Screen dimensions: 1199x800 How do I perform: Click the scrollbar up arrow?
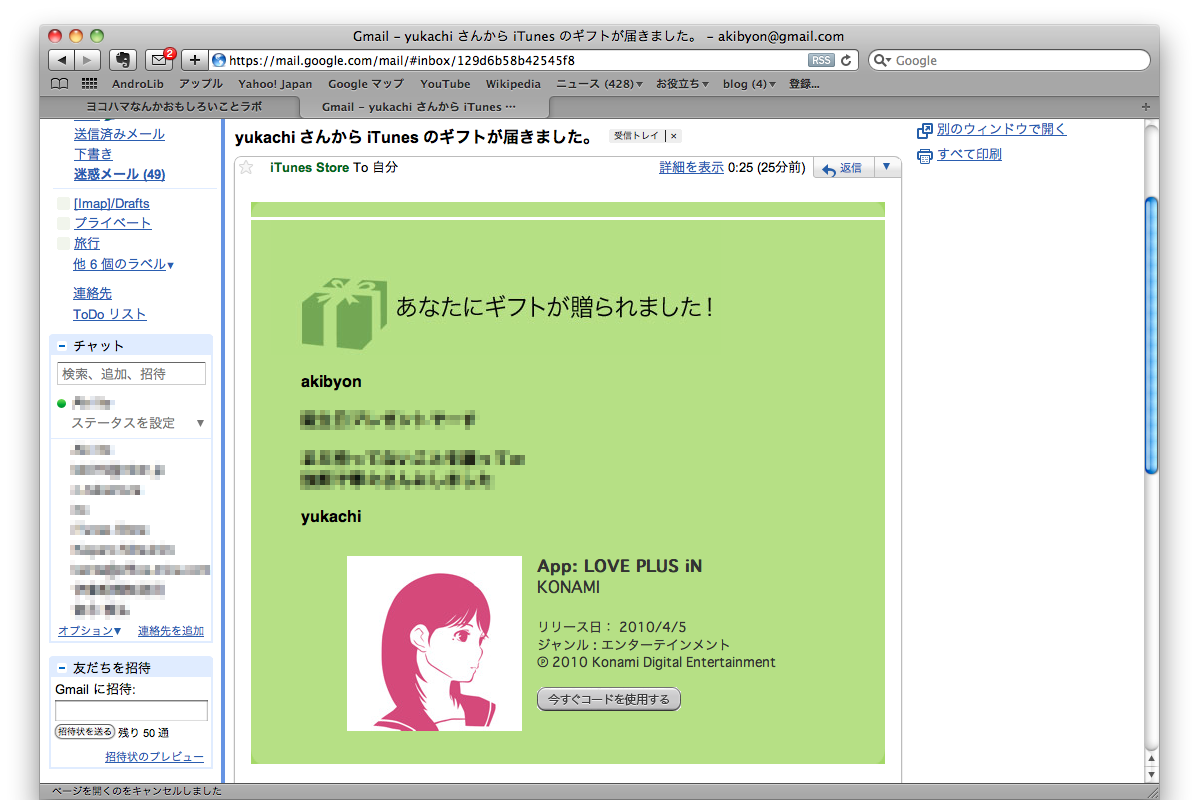1152,759
